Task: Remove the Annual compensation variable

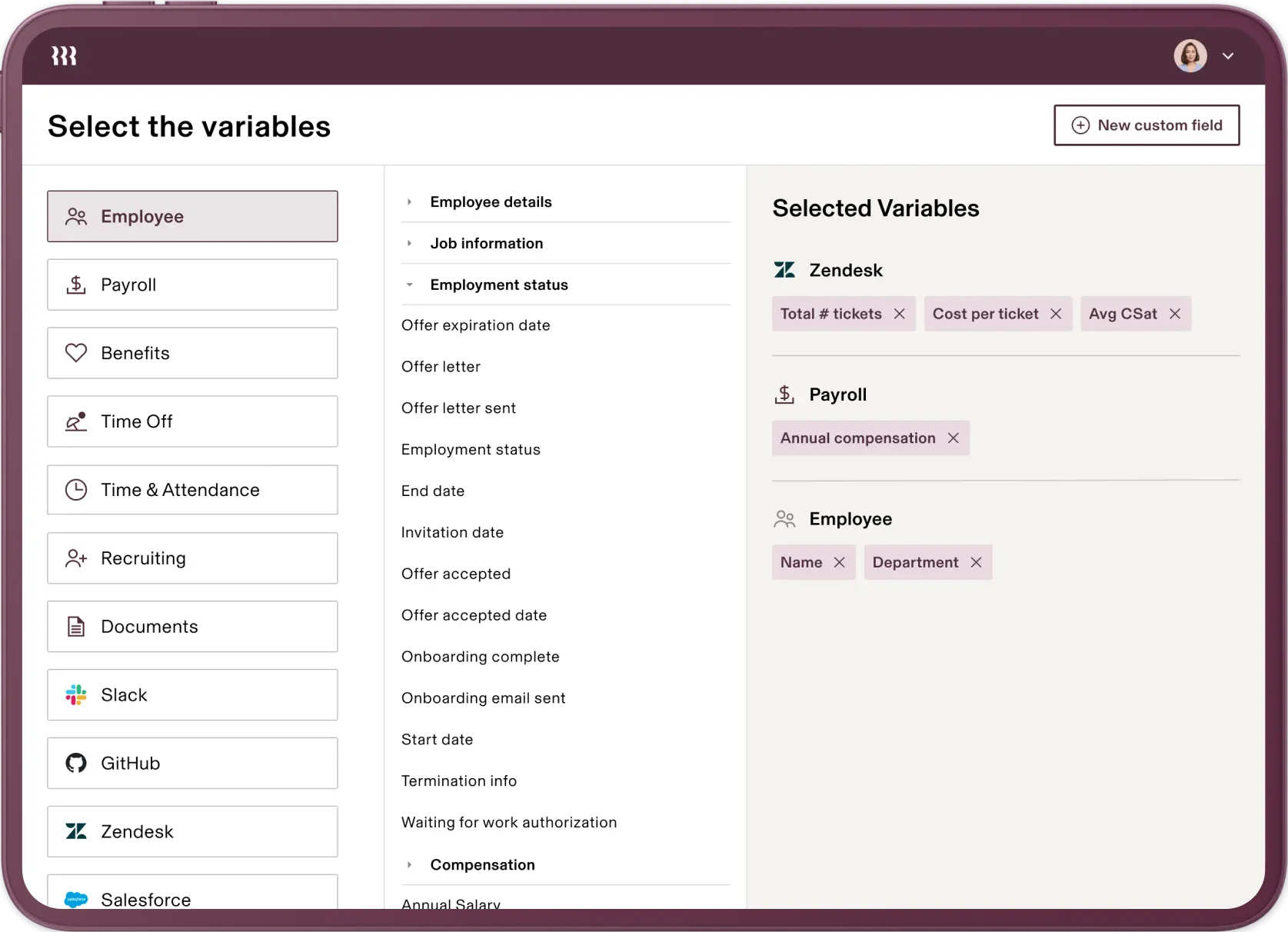Action: pos(954,438)
